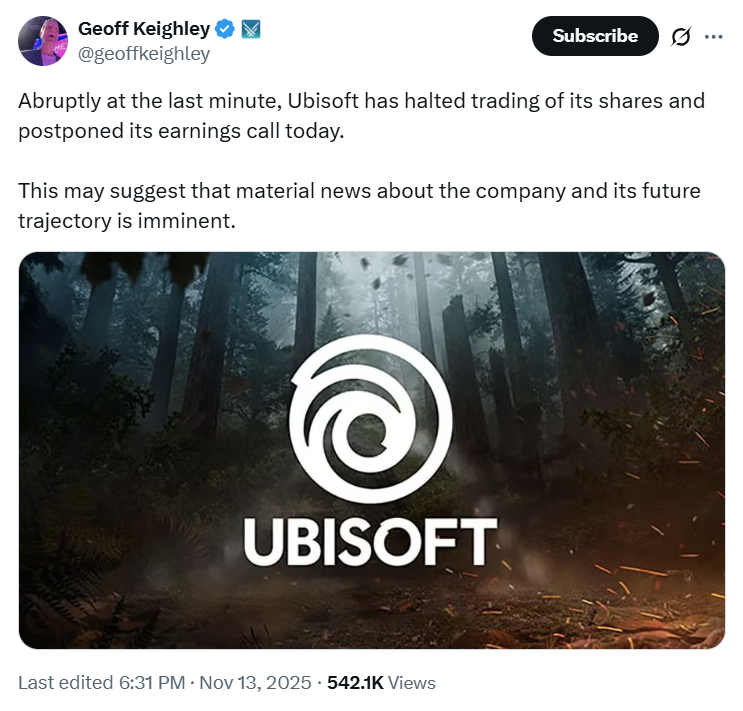
Task: Click the affiliation badge beside the verified check
Action: pos(252,29)
